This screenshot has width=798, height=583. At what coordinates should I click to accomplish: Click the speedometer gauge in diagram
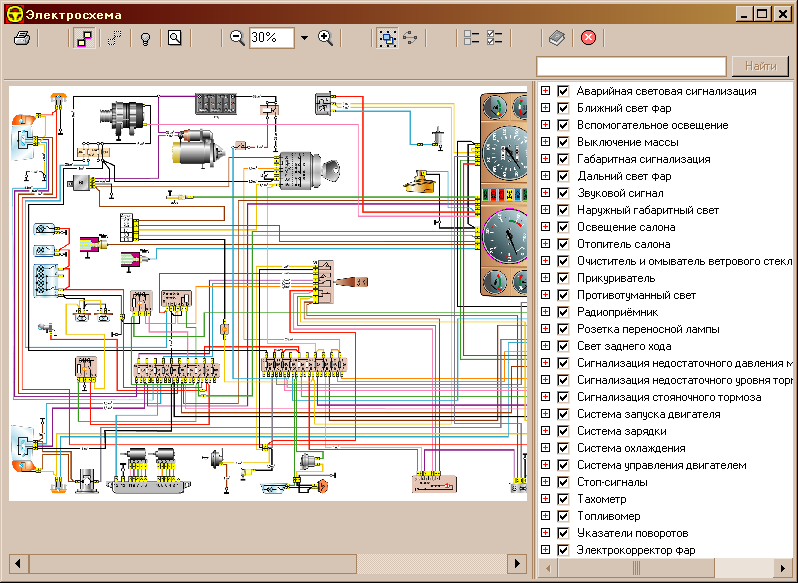coord(505,153)
